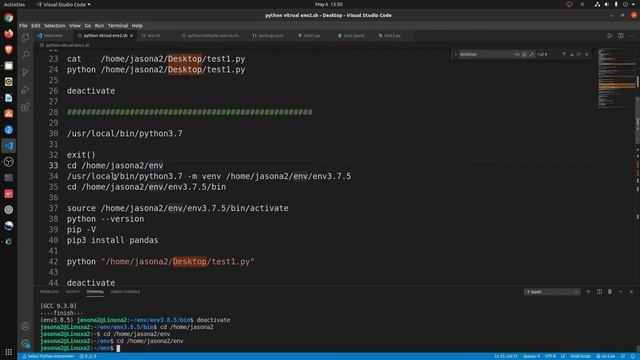Change LF end of line sequence

coord(563,356)
